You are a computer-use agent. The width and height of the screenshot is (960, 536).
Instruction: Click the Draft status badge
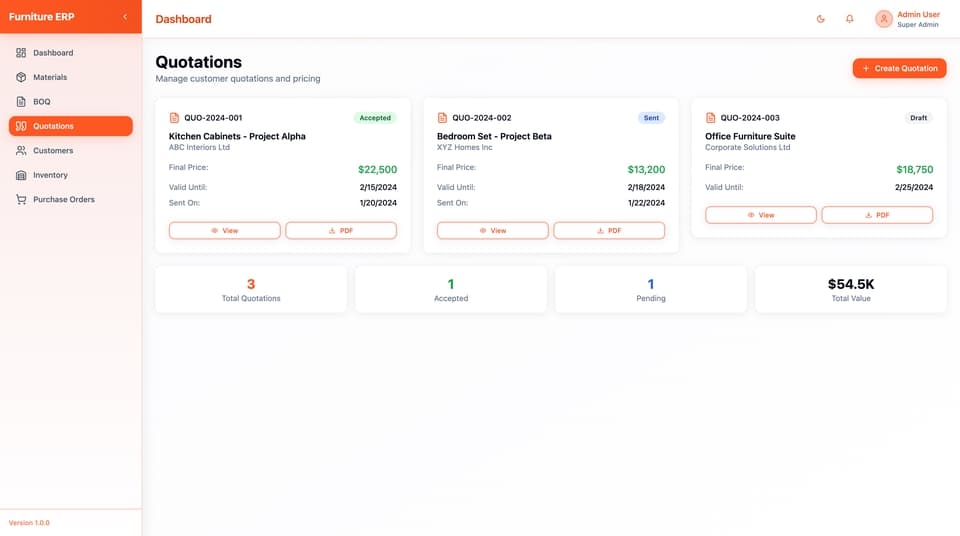[x=918, y=118]
